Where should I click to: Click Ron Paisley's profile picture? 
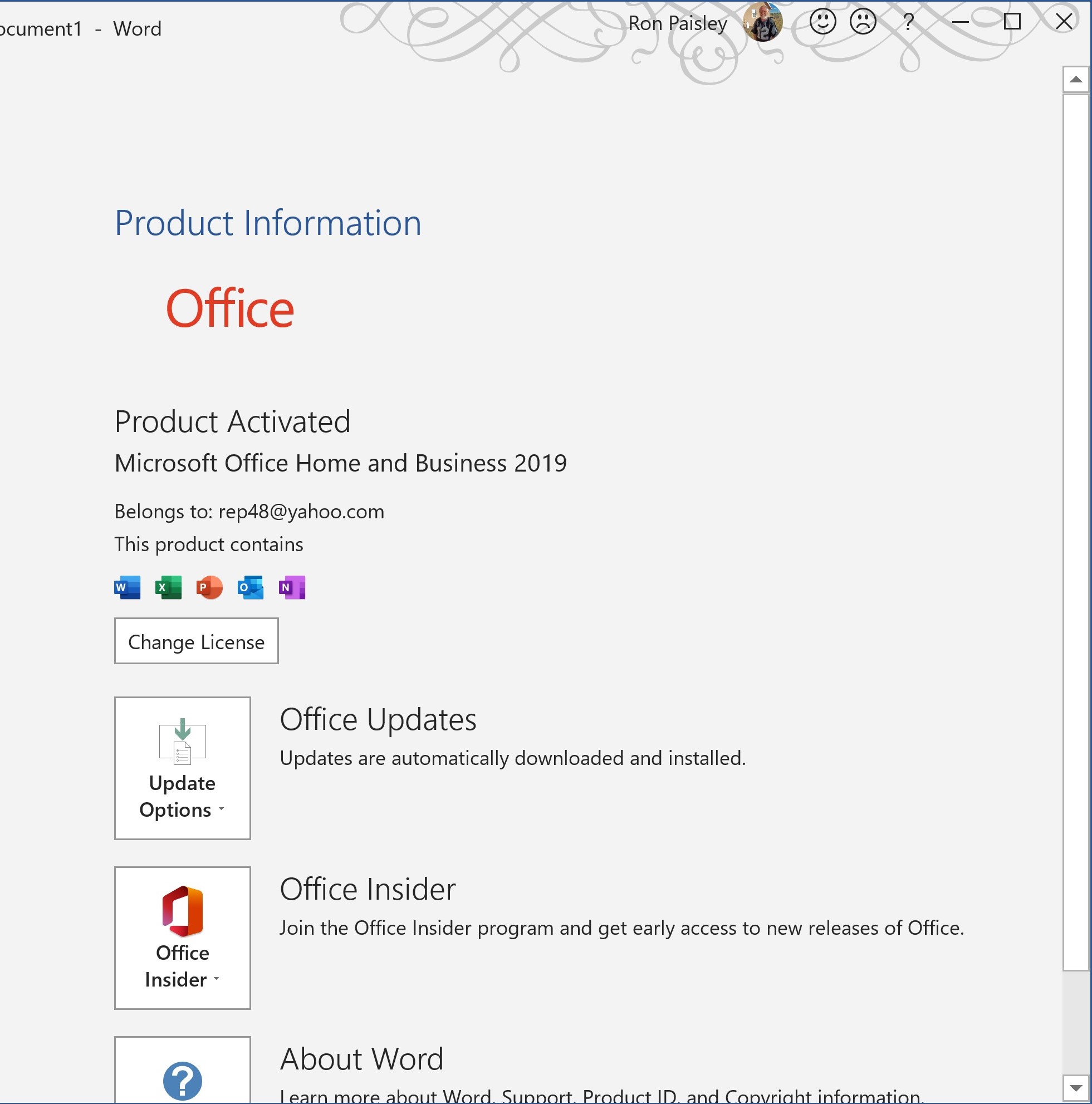click(x=762, y=22)
